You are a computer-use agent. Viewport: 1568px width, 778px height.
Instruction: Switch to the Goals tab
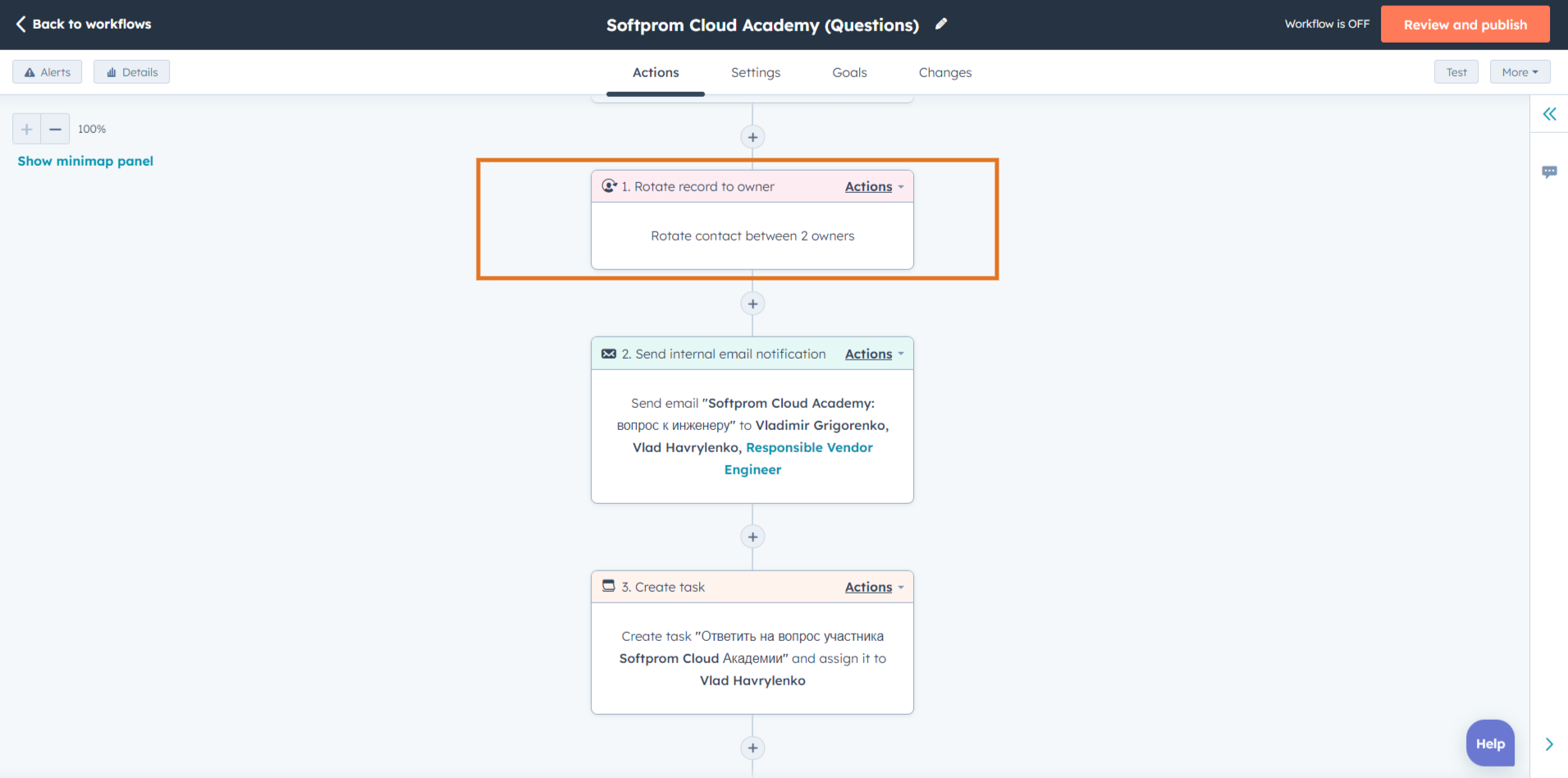849,72
